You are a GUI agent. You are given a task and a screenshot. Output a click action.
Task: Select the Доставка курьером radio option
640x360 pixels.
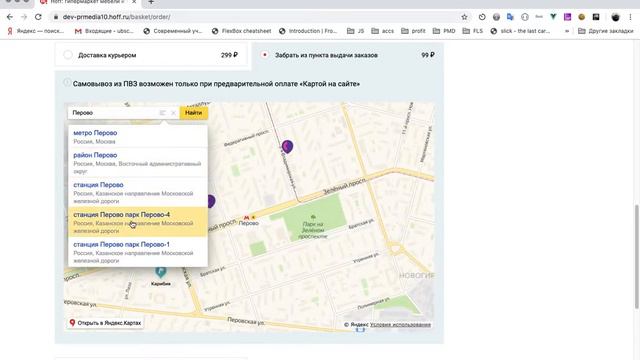click(68, 55)
